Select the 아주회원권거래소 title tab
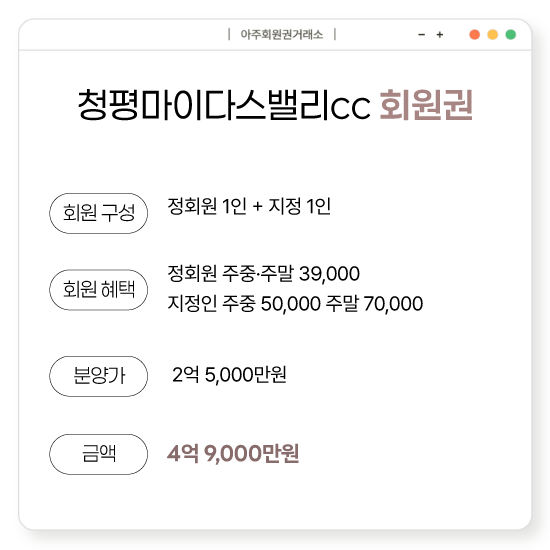Image resolution: width=550 pixels, height=550 pixels. click(282, 34)
